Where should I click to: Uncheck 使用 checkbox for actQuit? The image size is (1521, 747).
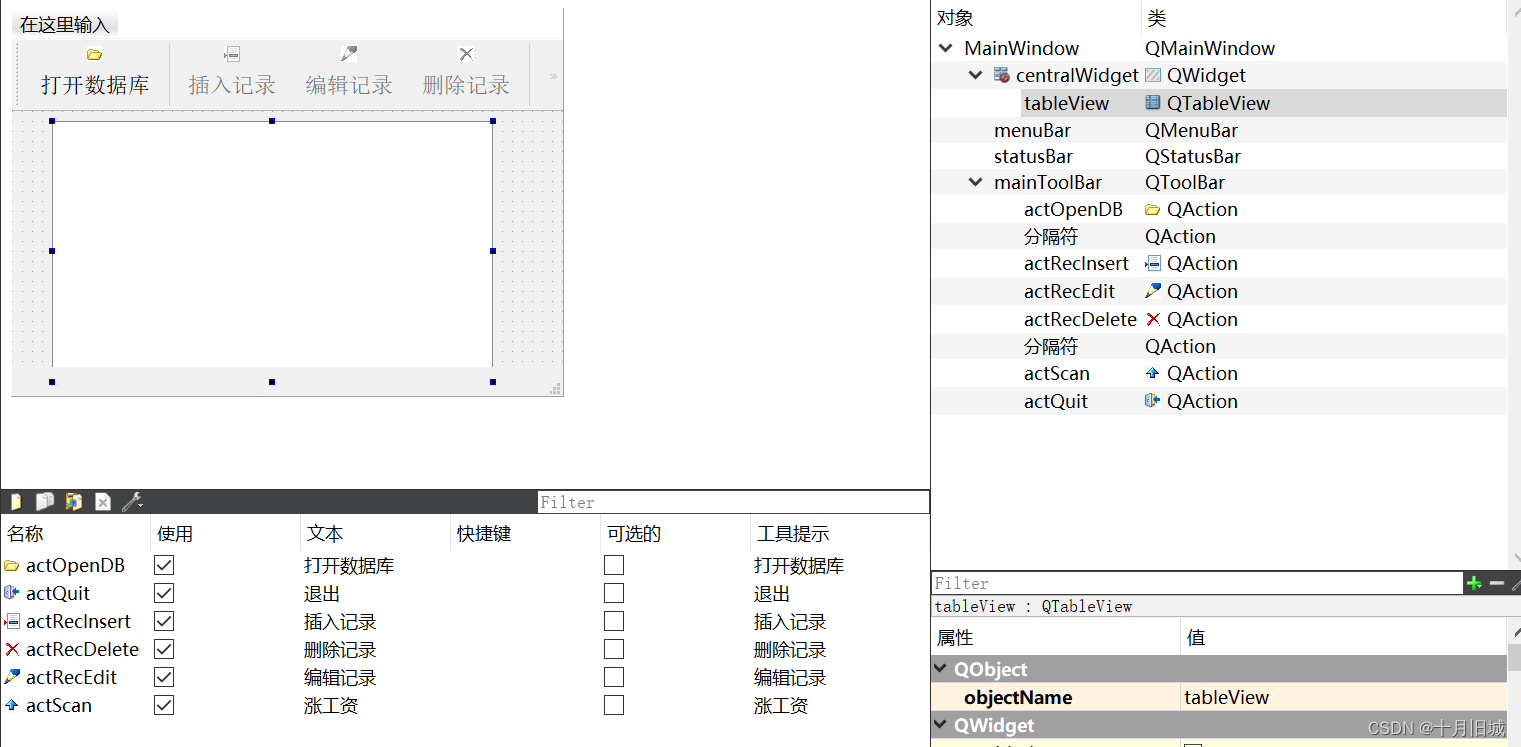pos(164,593)
